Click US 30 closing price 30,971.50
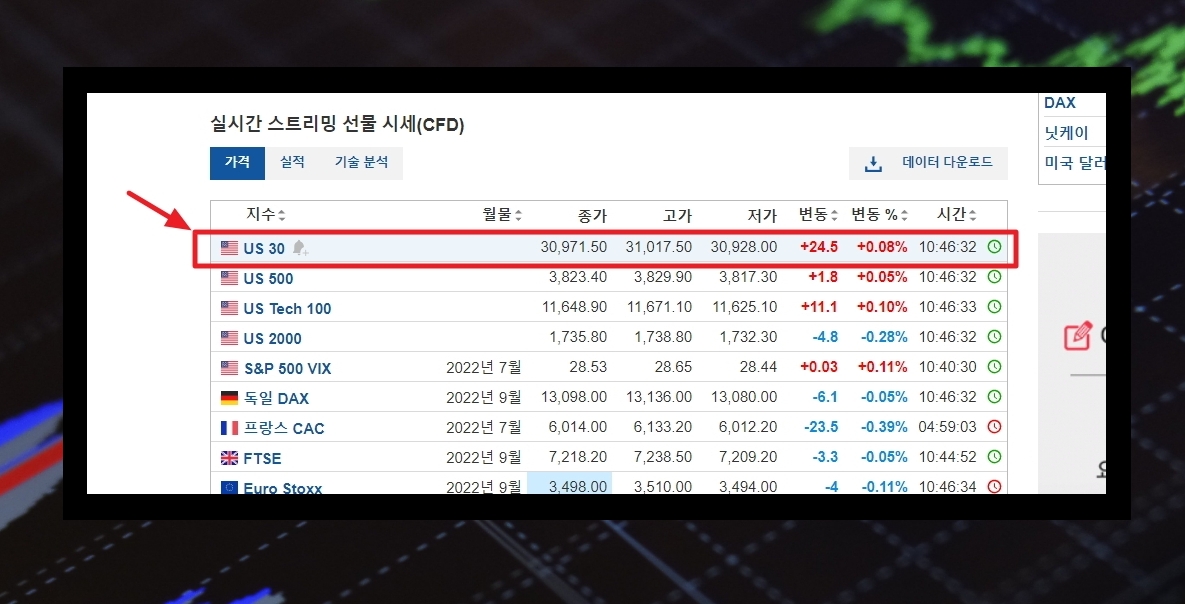The width and height of the screenshot is (1185, 604). [x=574, y=247]
